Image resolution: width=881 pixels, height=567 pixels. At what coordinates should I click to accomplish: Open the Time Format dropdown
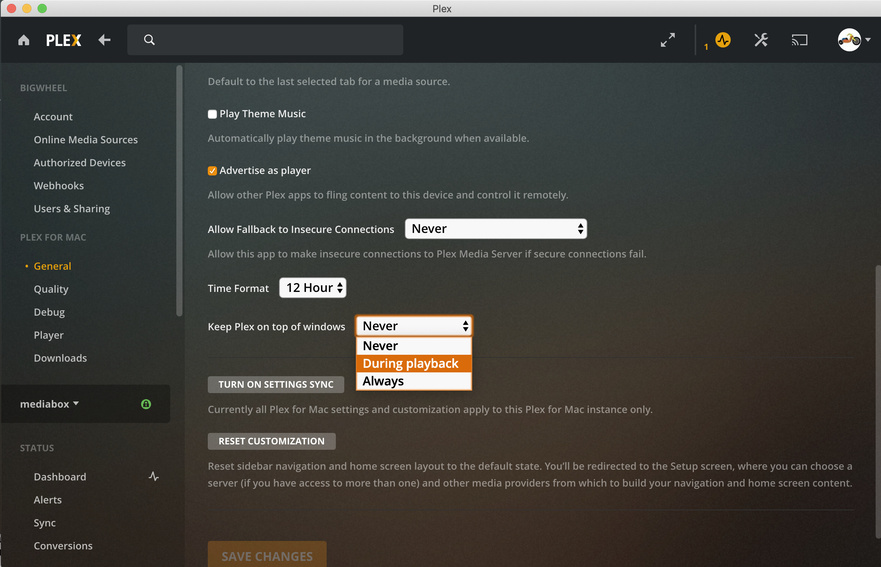click(x=312, y=288)
